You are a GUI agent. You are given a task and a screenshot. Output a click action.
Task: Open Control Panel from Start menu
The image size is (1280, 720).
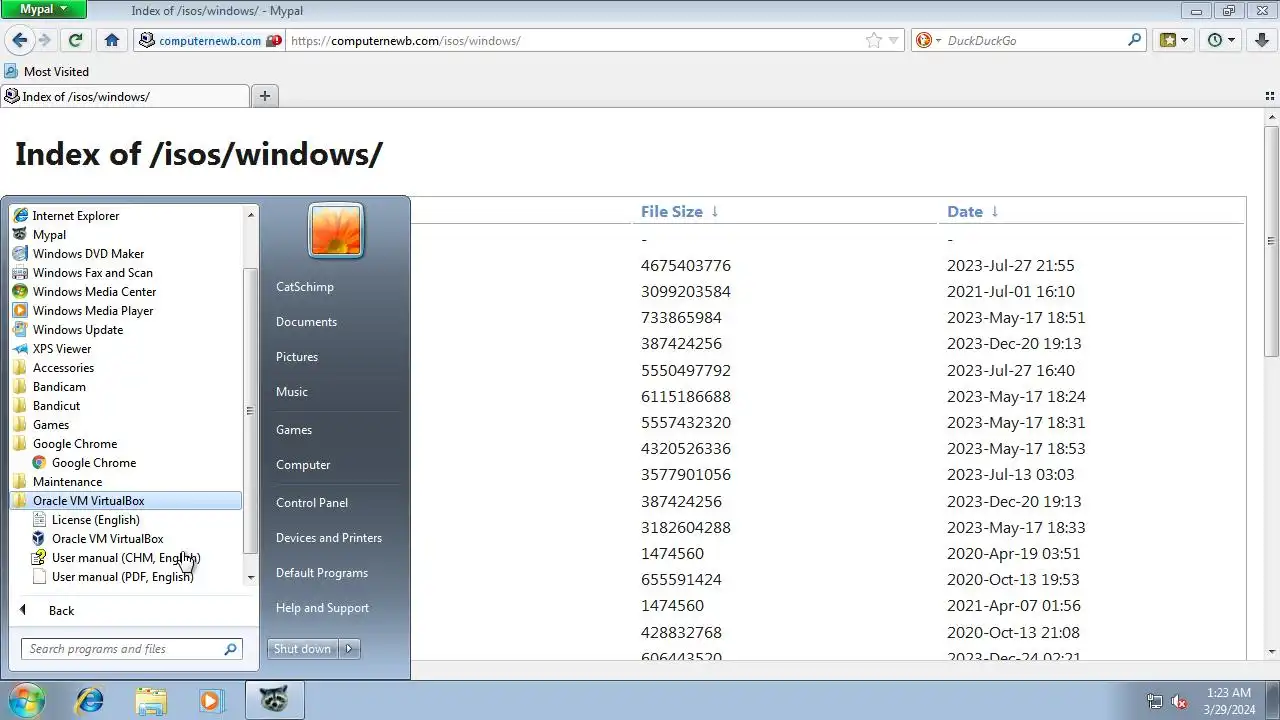point(335,503)
